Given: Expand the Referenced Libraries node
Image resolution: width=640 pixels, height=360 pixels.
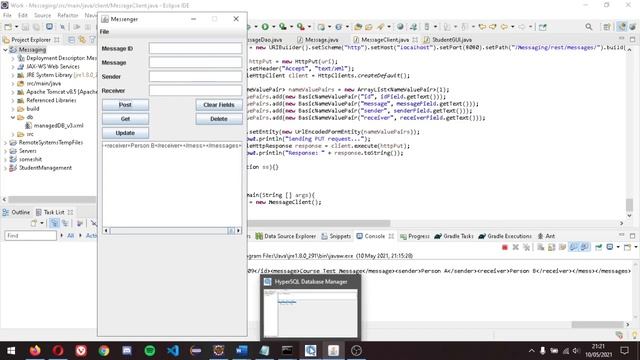Looking at the screenshot, I should [13, 100].
